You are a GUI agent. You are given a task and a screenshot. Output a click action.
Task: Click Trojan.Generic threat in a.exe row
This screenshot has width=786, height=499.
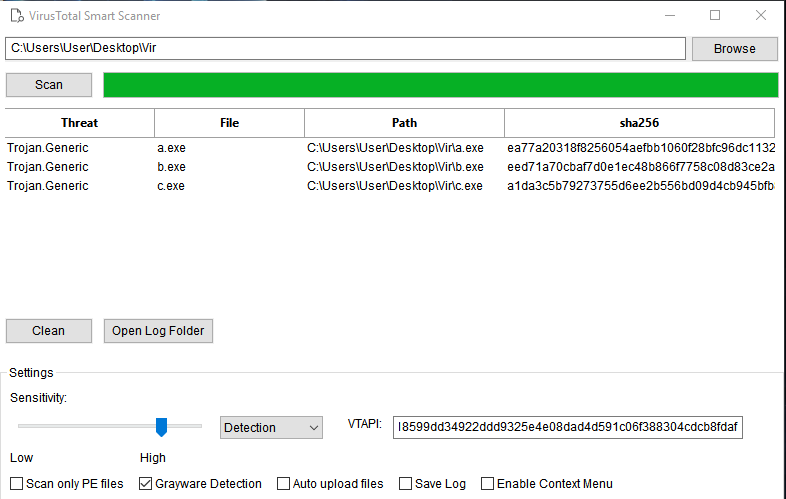pyautogui.click(x=48, y=148)
